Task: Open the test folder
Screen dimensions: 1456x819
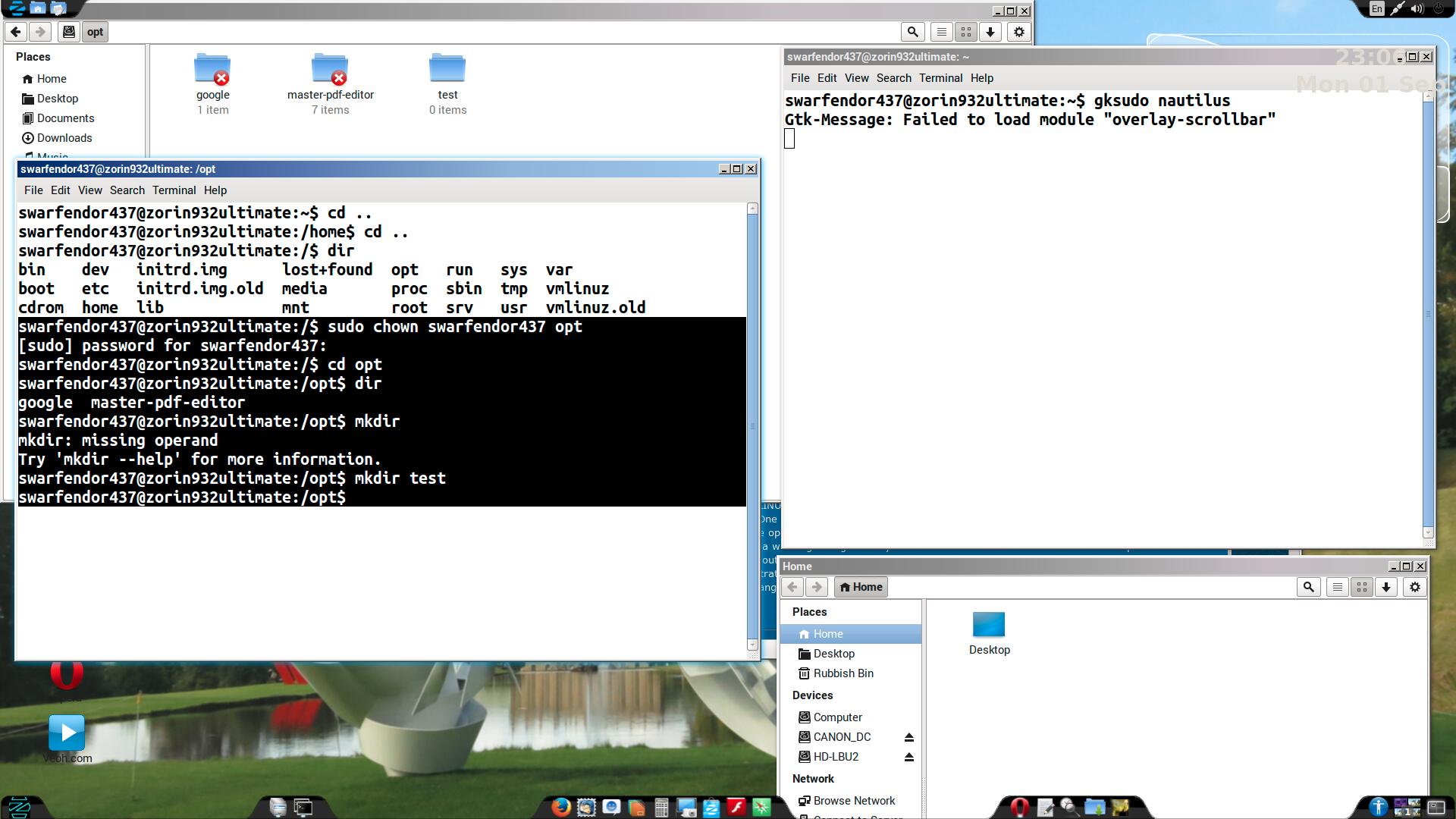Action: pyautogui.click(x=447, y=70)
